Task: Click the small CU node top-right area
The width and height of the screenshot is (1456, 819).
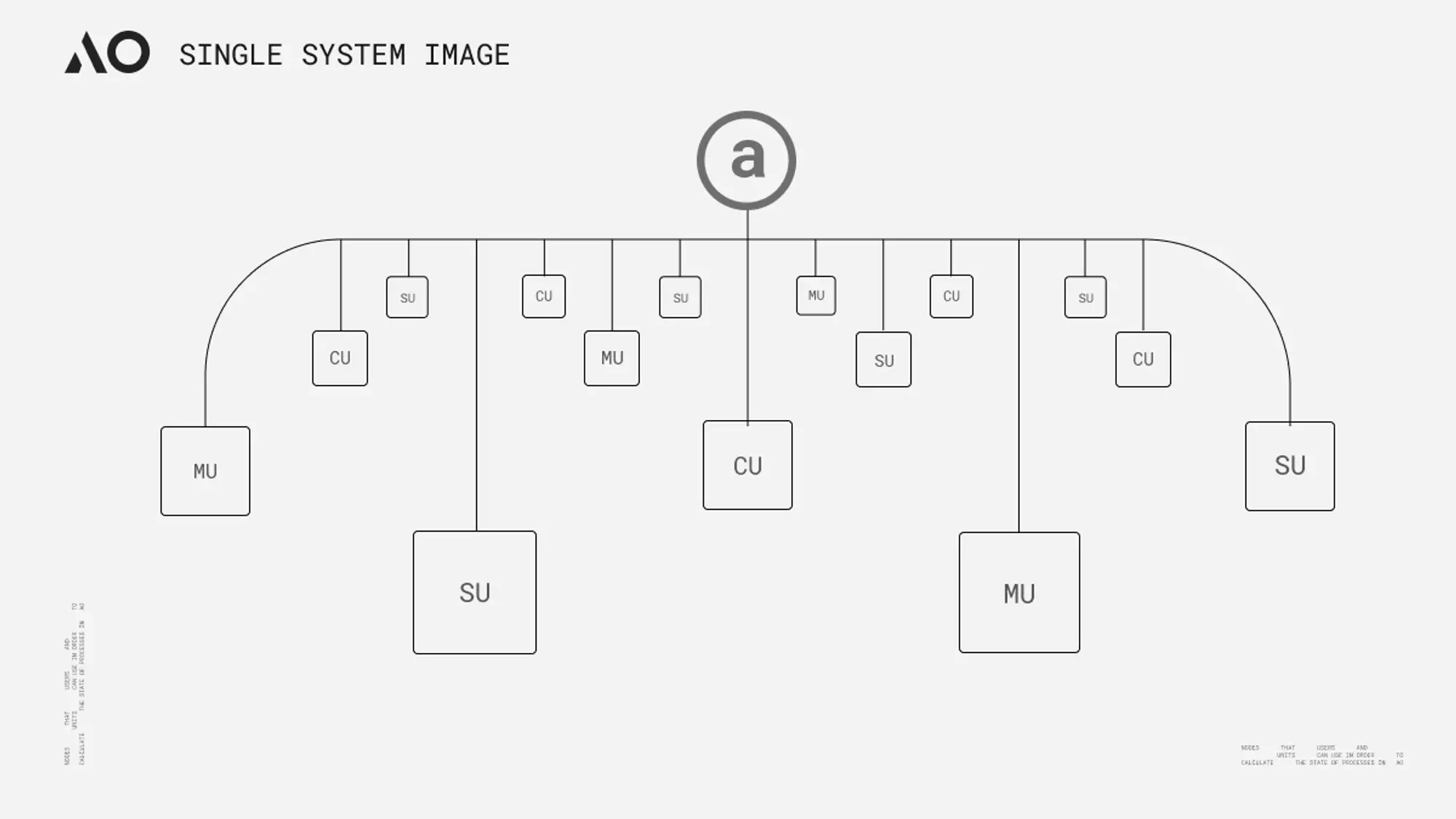Action: 951,296
